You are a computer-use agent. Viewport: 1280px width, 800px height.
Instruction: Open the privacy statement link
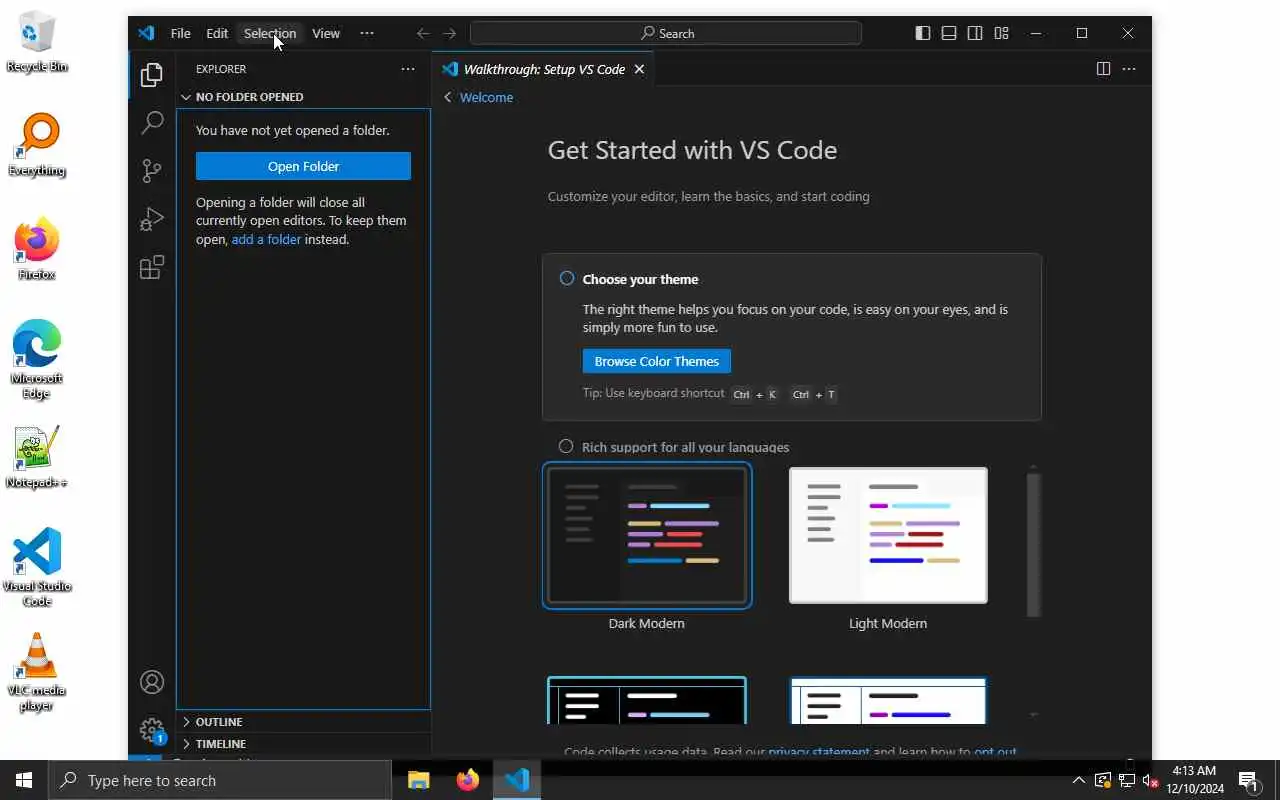point(819,752)
